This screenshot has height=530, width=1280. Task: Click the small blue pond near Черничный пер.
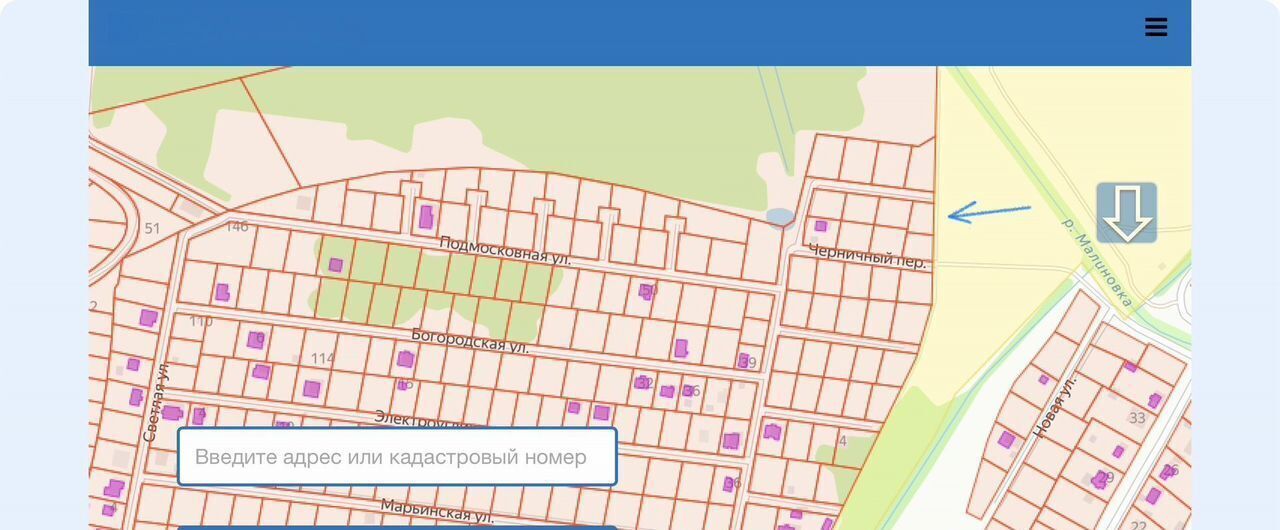point(780,216)
